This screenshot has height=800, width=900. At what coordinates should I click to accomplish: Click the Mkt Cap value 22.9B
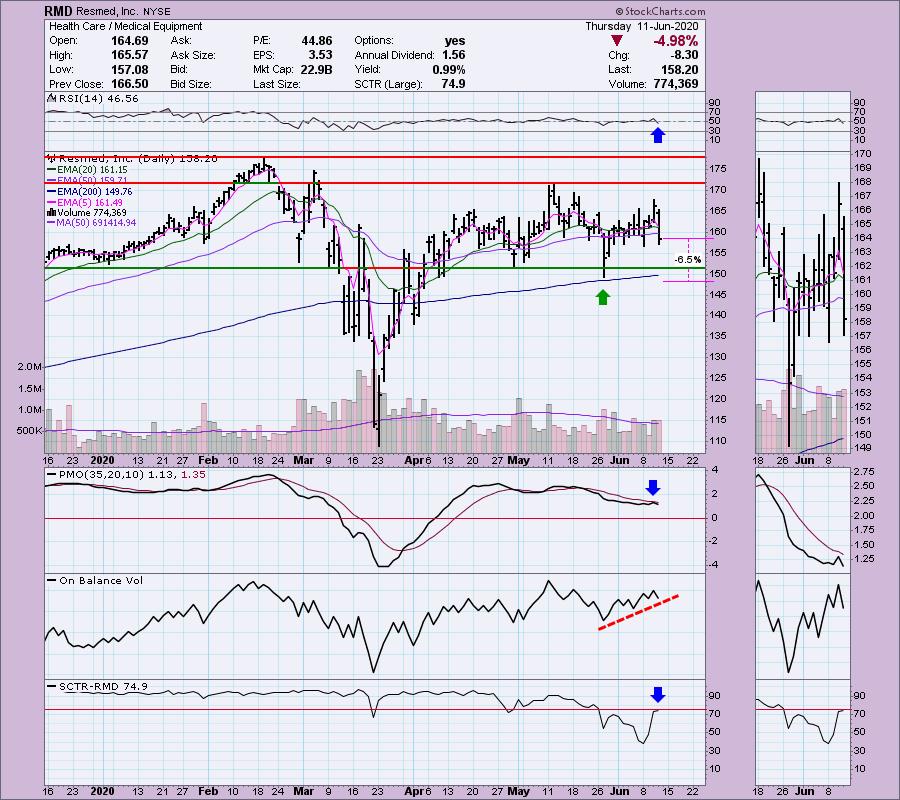[316, 69]
